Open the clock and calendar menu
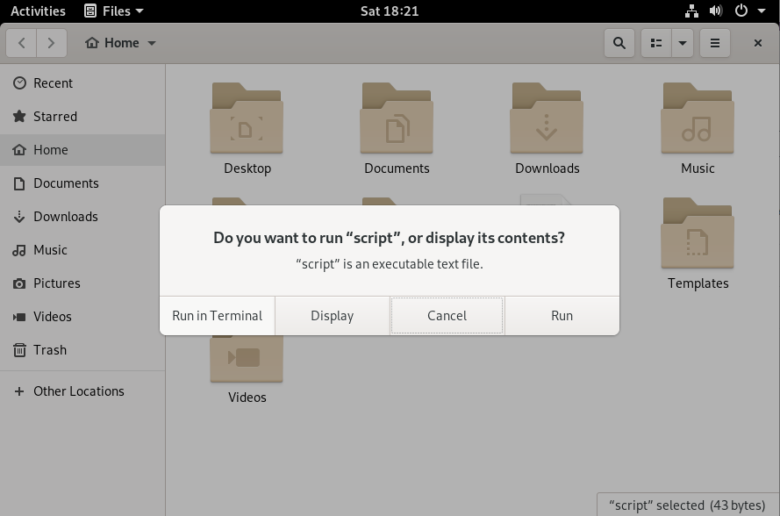 [389, 11]
